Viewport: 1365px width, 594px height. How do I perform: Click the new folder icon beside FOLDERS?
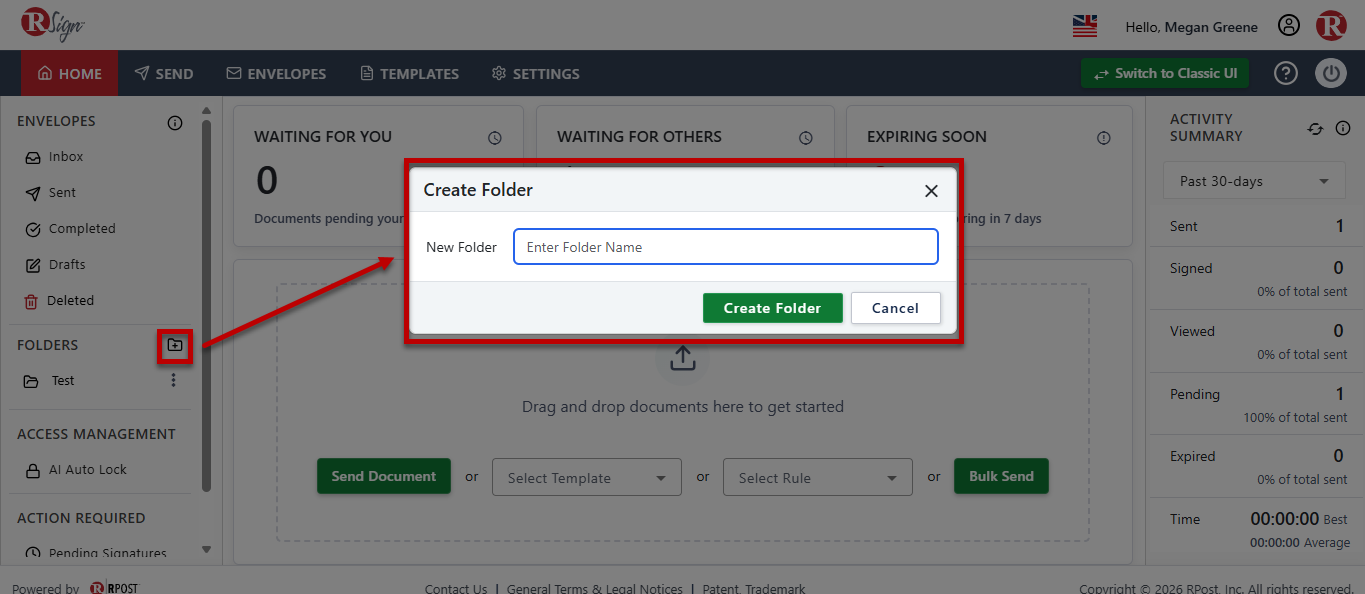[175, 345]
